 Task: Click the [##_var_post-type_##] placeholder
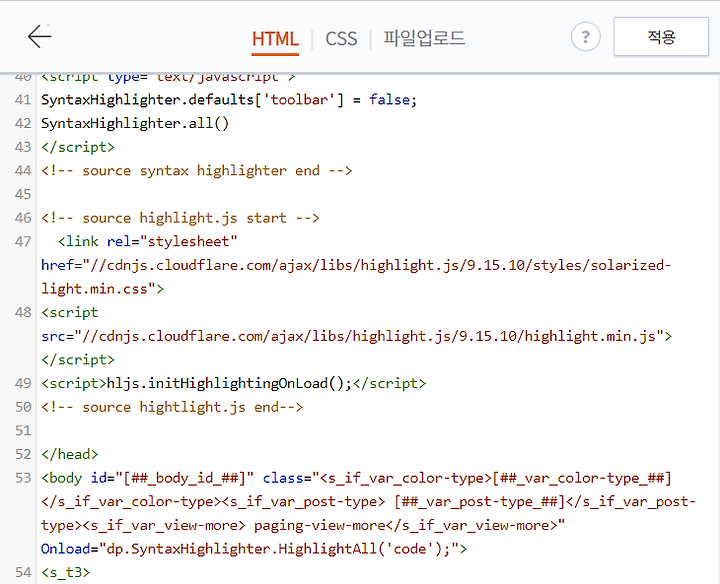[x=479, y=501]
